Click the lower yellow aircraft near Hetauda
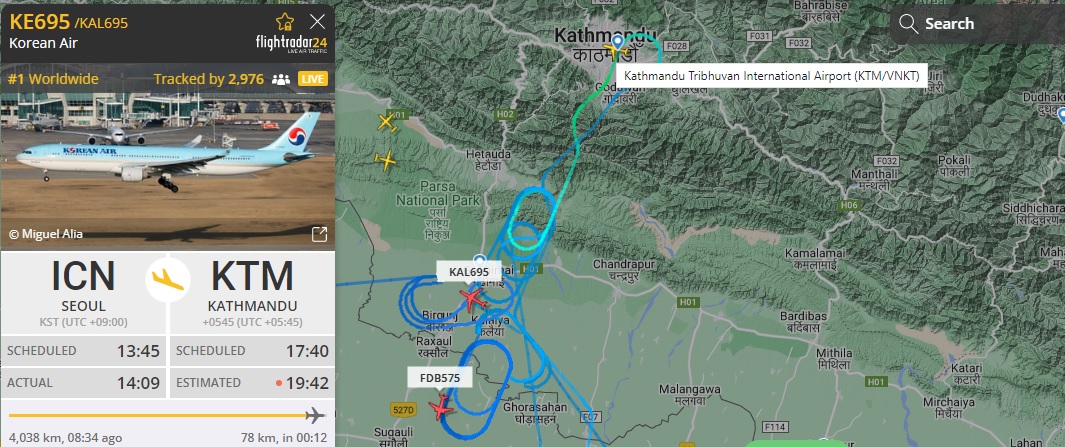Screen dimensions: 1065x447 (385, 161)
